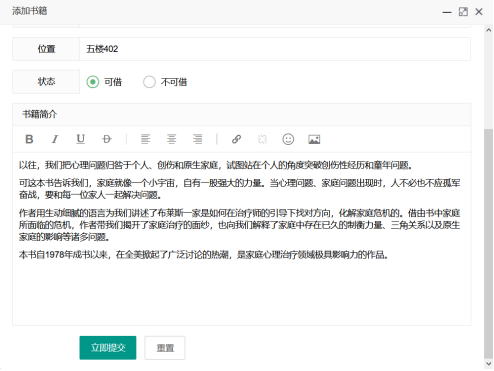Apply italic style in the editor toolbar
Image resolution: width=494 pixels, height=371 pixels.
(x=55, y=139)
